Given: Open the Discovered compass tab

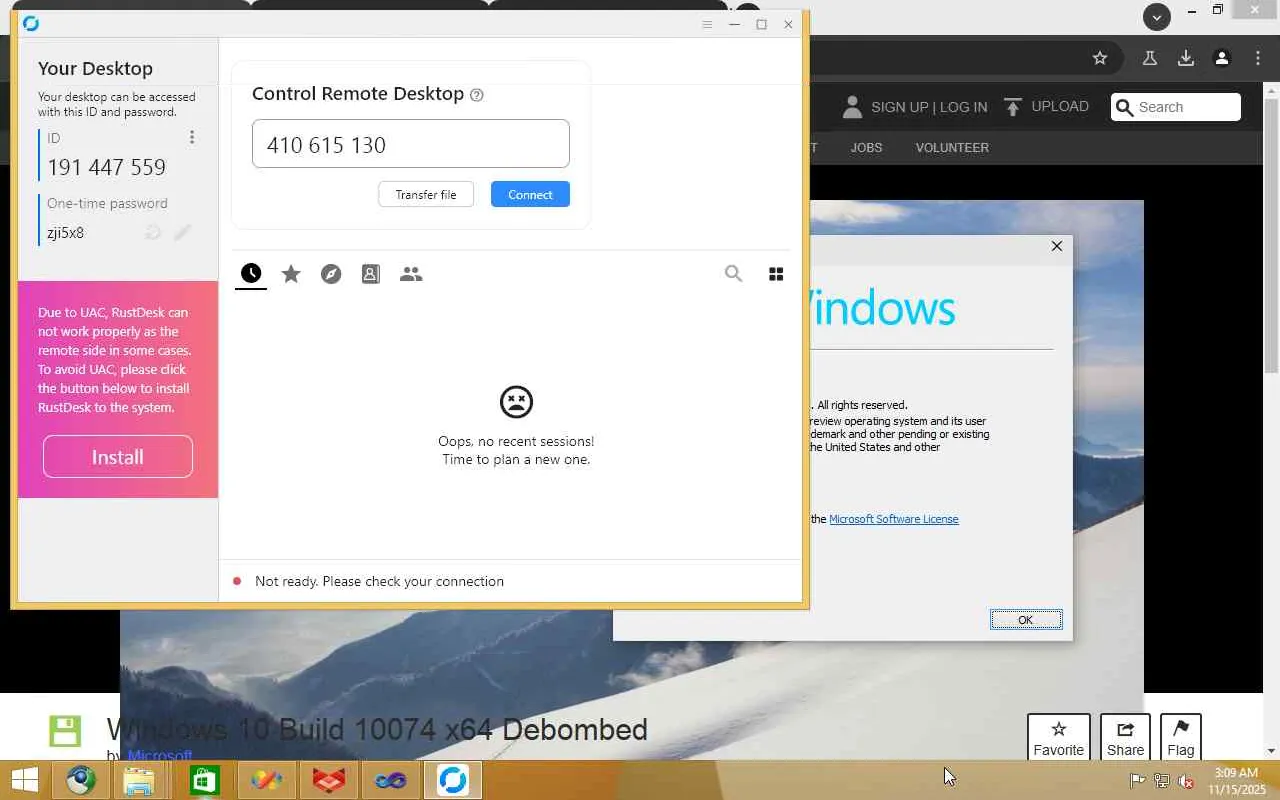Looking at the screenshot, I should click(x=331, y=274).
